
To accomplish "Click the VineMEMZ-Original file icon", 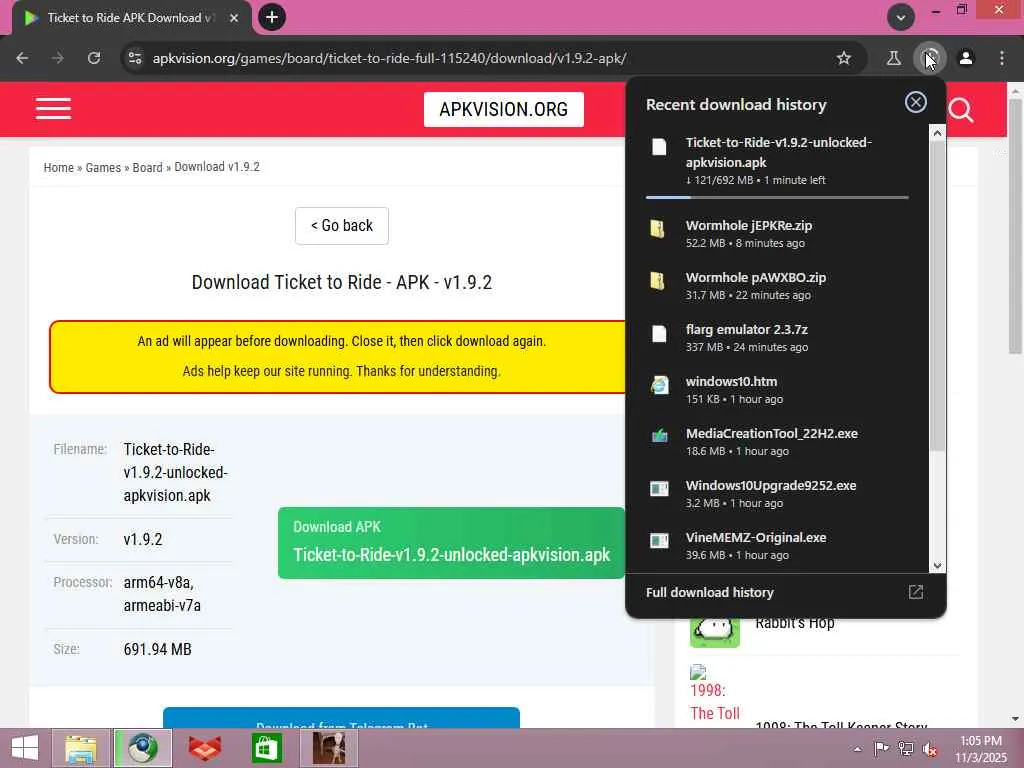I will click(659, 540).
